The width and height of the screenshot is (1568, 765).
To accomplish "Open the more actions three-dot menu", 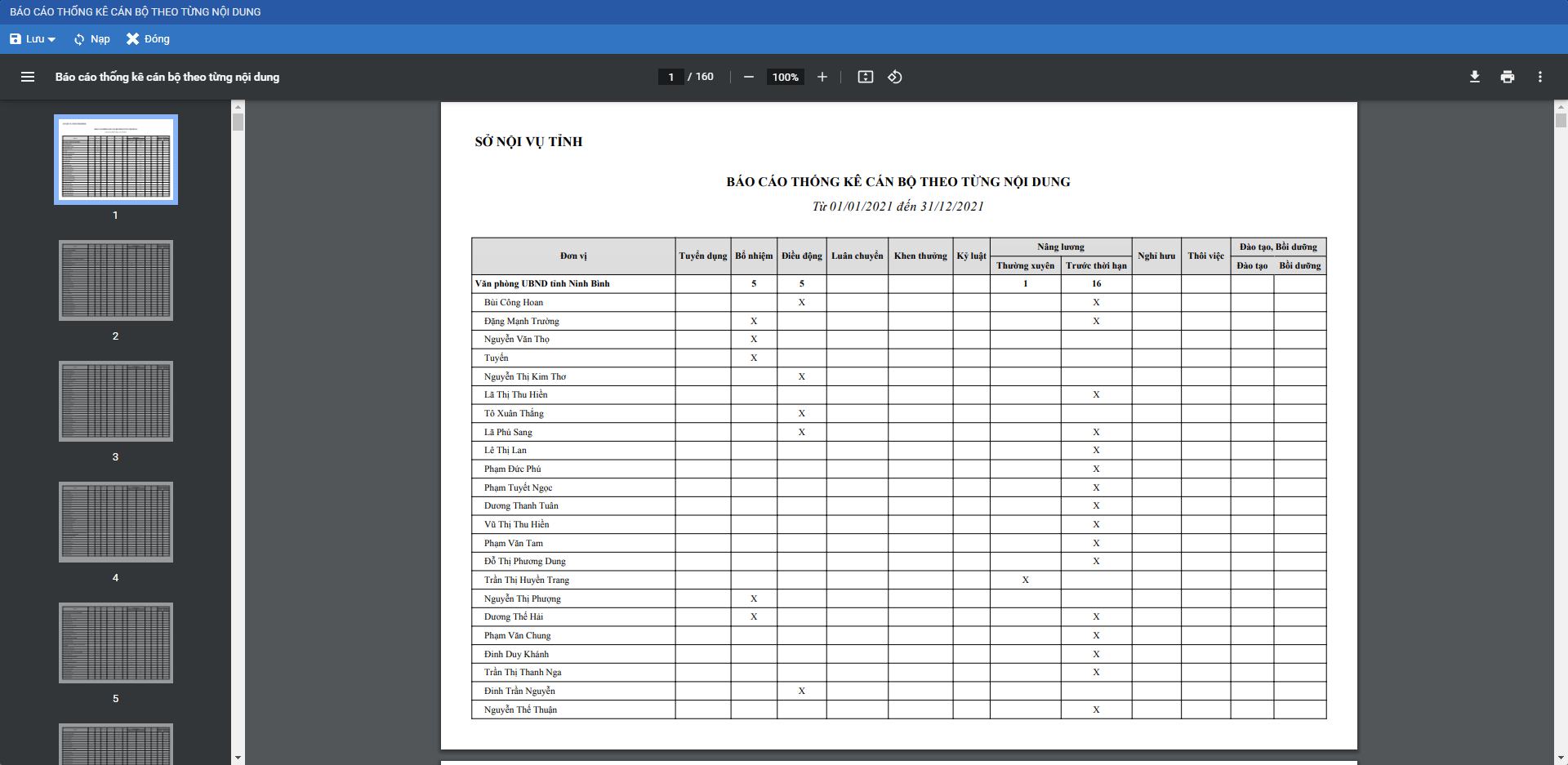I will pos(1540,77).
